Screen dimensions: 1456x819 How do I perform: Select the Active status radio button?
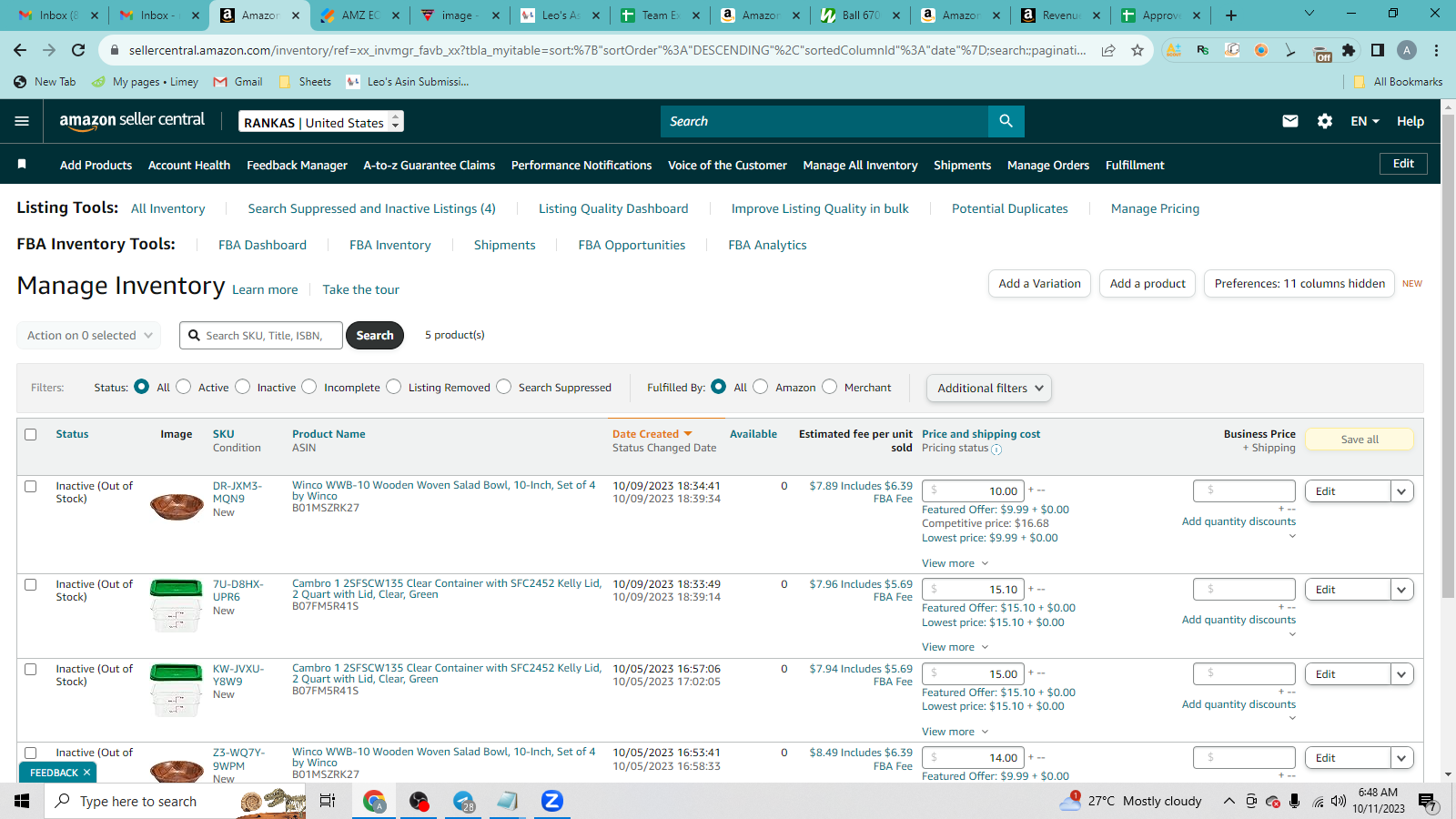click(x=184, y=387)
